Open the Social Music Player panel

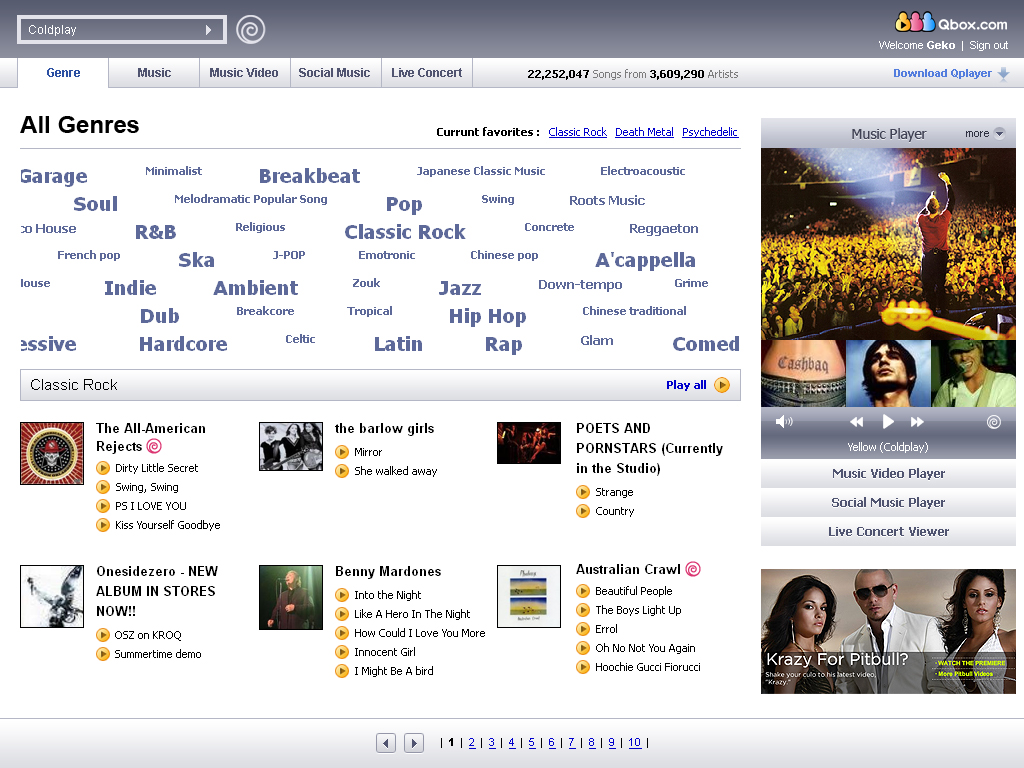pyautogui.click(x=888, y=502)
